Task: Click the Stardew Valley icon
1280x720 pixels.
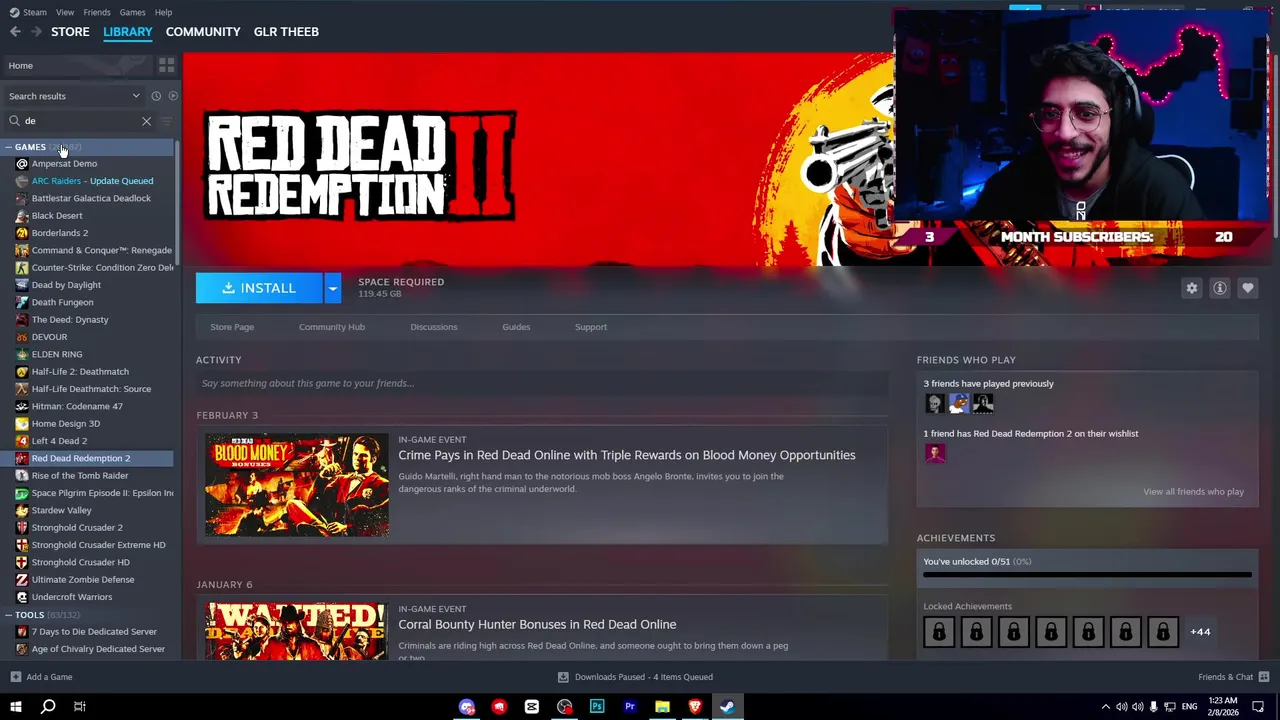Action: (22, 510)
